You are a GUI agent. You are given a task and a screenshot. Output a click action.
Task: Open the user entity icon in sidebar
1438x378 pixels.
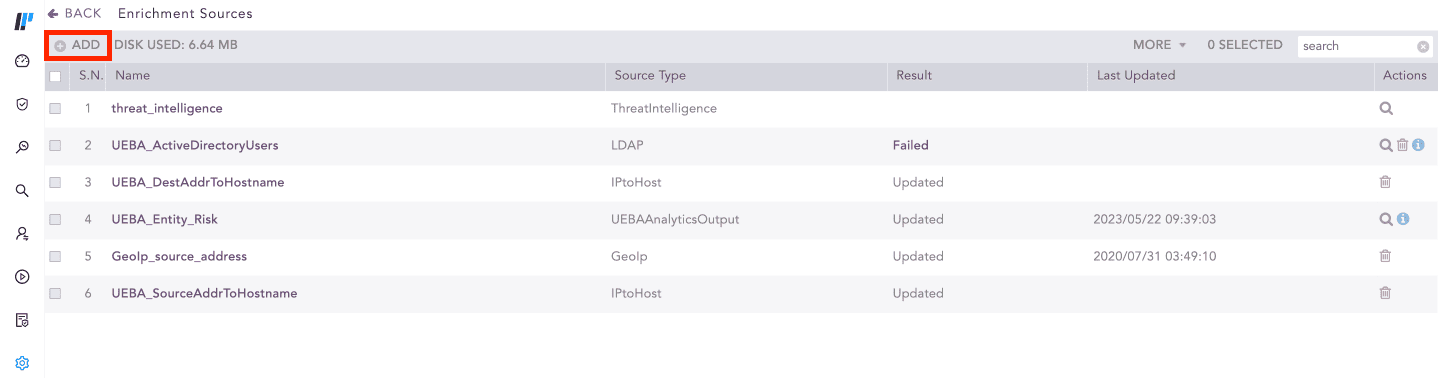pos(22,233)
